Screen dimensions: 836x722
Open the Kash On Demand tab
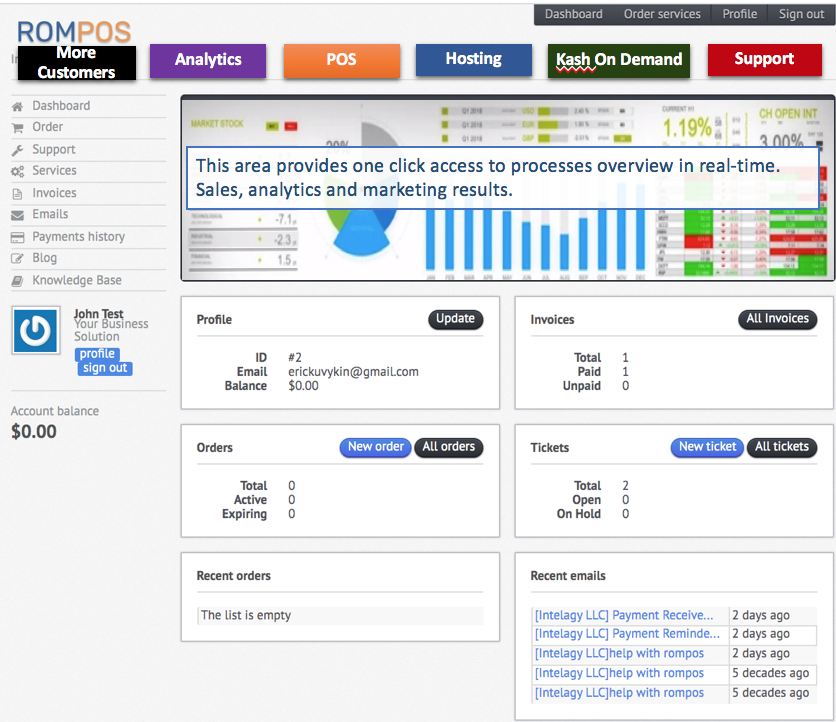618,60
